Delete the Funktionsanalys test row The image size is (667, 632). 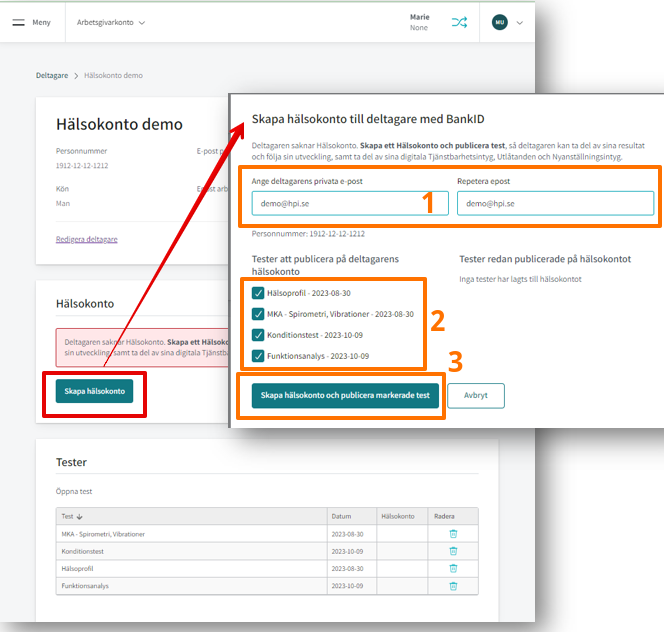click(x=453, y=586)
